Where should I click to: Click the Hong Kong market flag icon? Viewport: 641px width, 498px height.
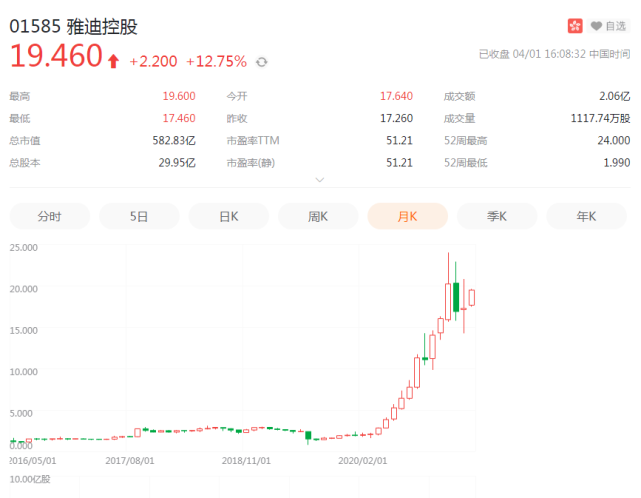point(575,26)
